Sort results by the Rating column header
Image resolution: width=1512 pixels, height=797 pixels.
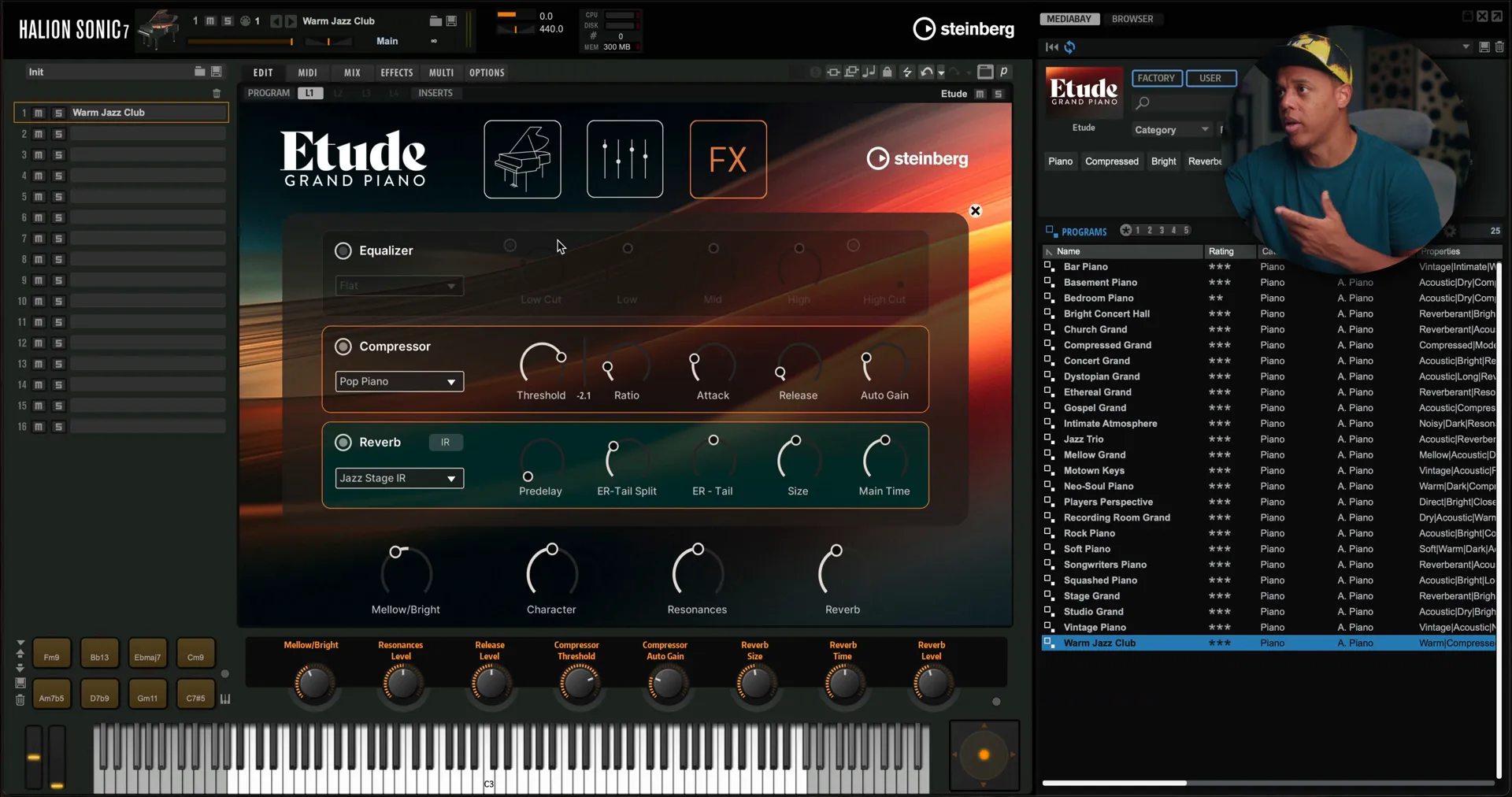pos(1230,251)
